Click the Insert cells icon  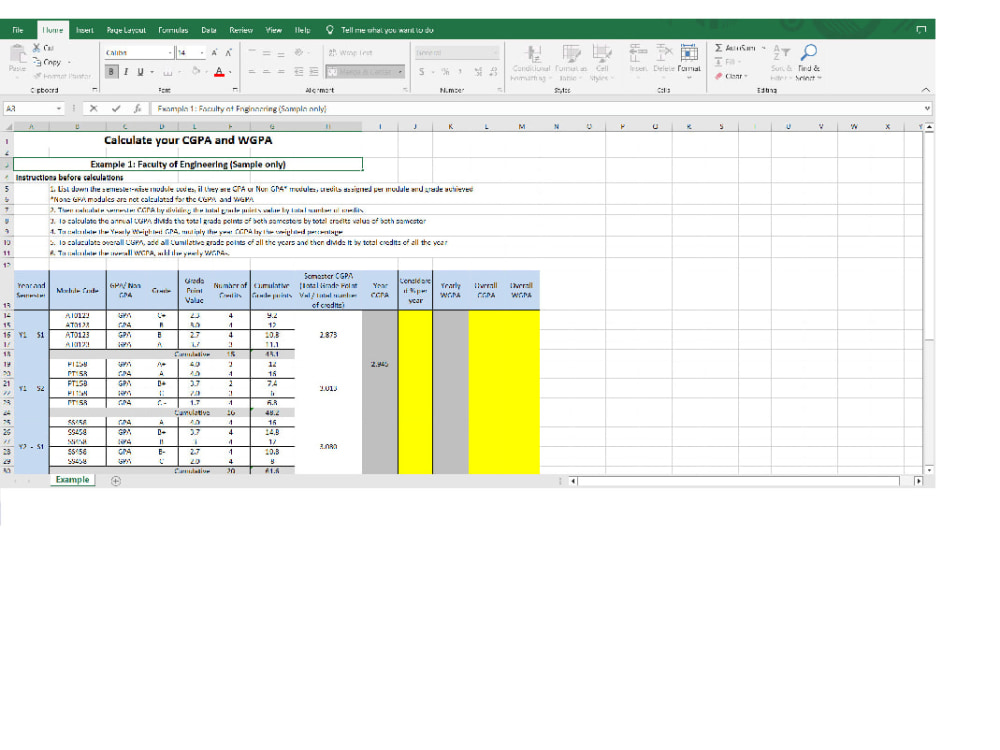tap(637, 53)
